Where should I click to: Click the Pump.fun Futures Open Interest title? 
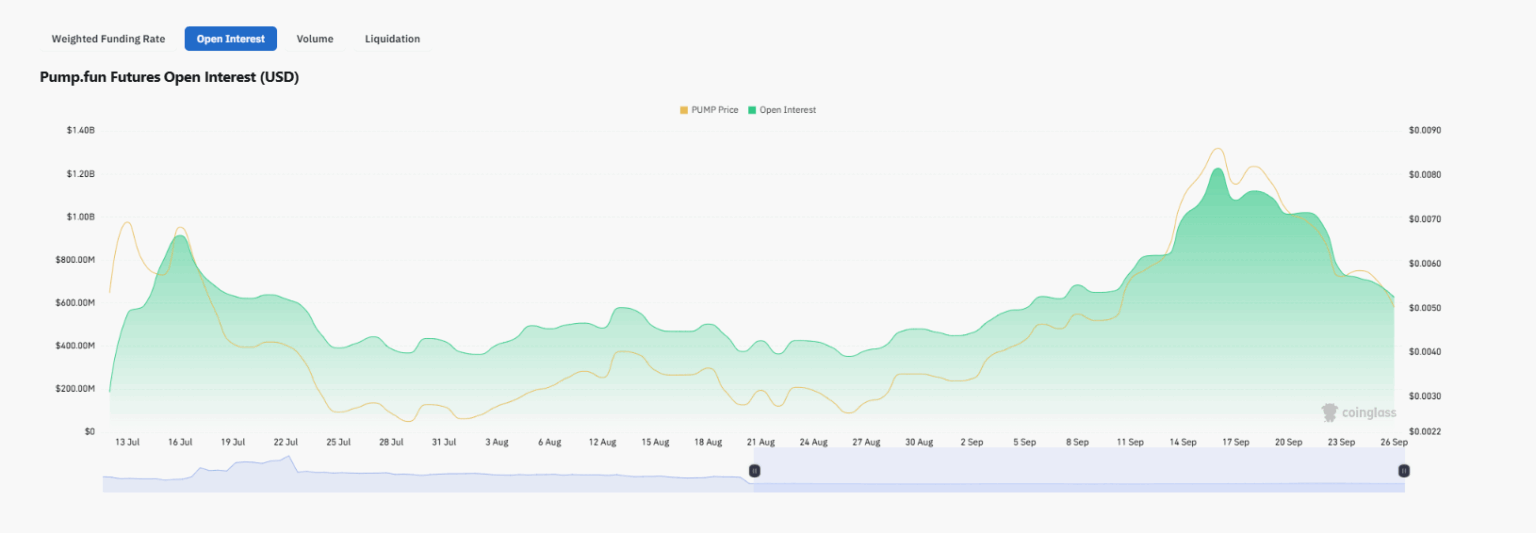[169, 77]
